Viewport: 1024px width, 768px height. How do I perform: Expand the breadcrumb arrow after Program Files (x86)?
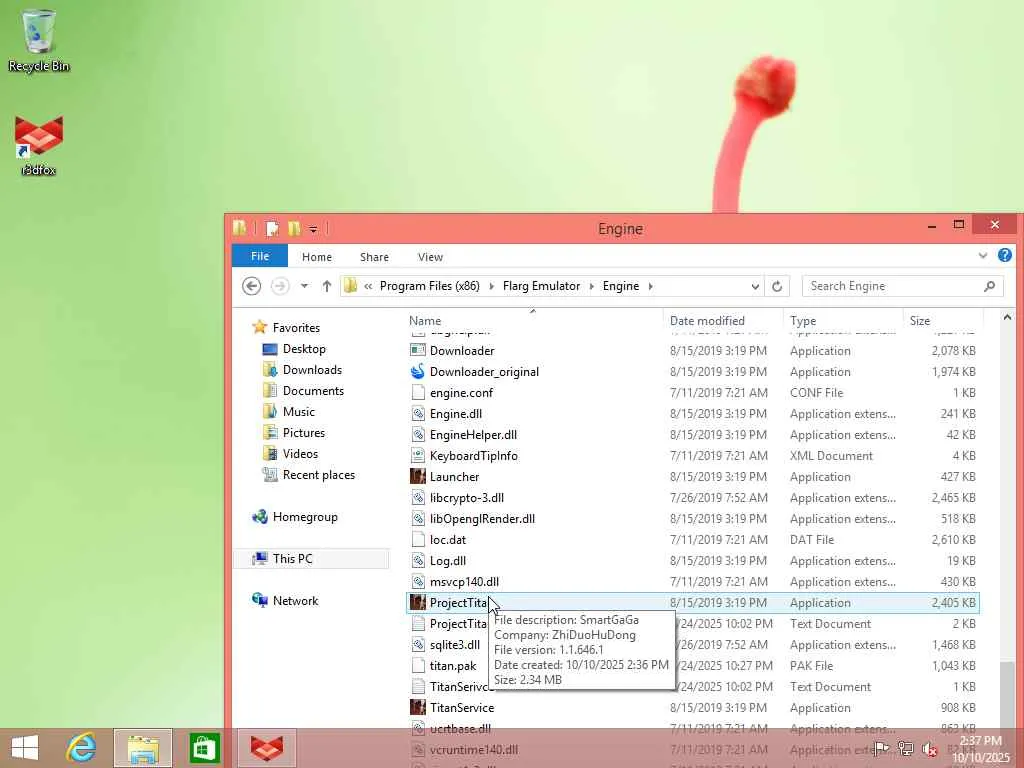[x=491, y=286]
